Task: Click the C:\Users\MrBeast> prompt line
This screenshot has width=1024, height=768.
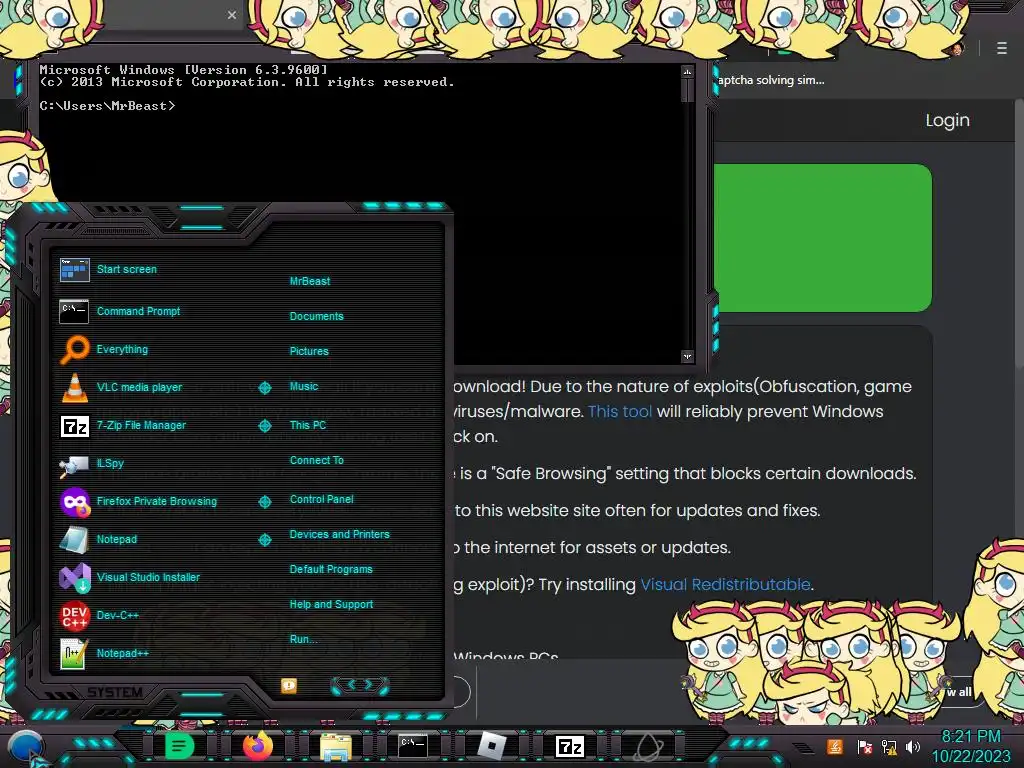Action: coord(108,106)
